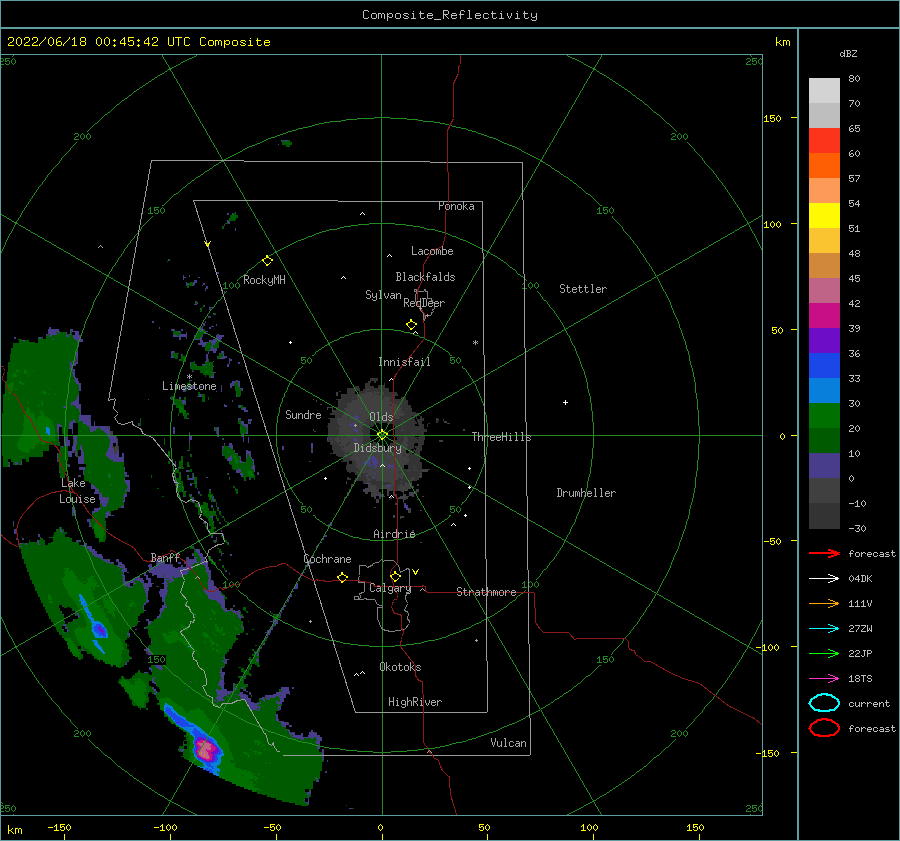The image size is (900, 841).
Task: Click the cyan current ellipse legend icon
Action: (824, 703)
